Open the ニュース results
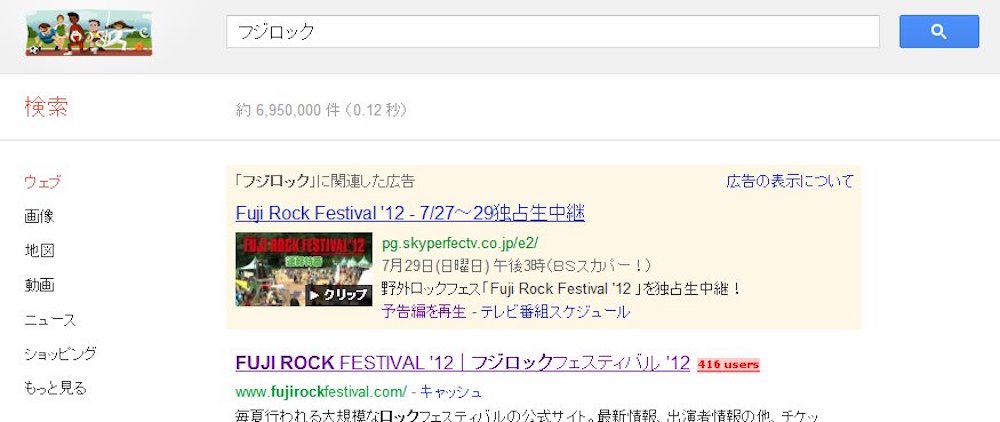This screenshot has height=422, width=1000. click(50, 319)
